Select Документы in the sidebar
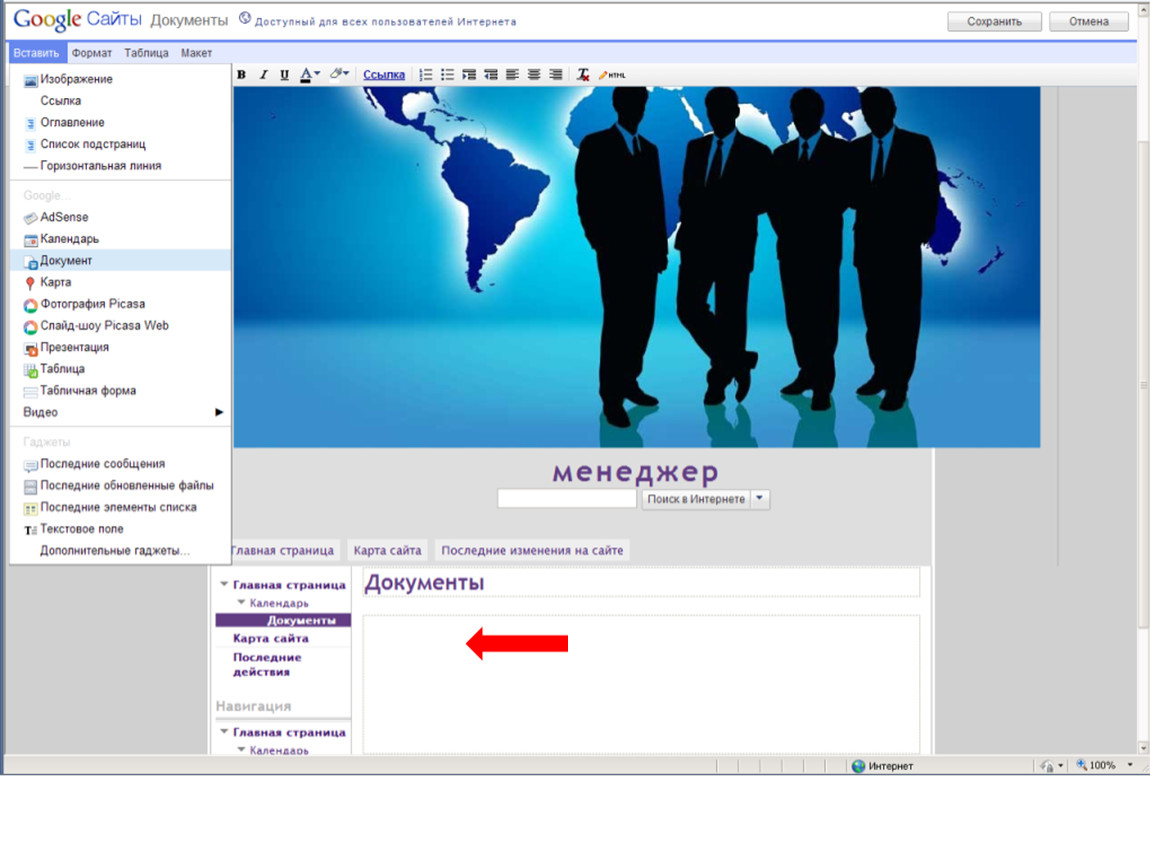 (x=283, y=620)
